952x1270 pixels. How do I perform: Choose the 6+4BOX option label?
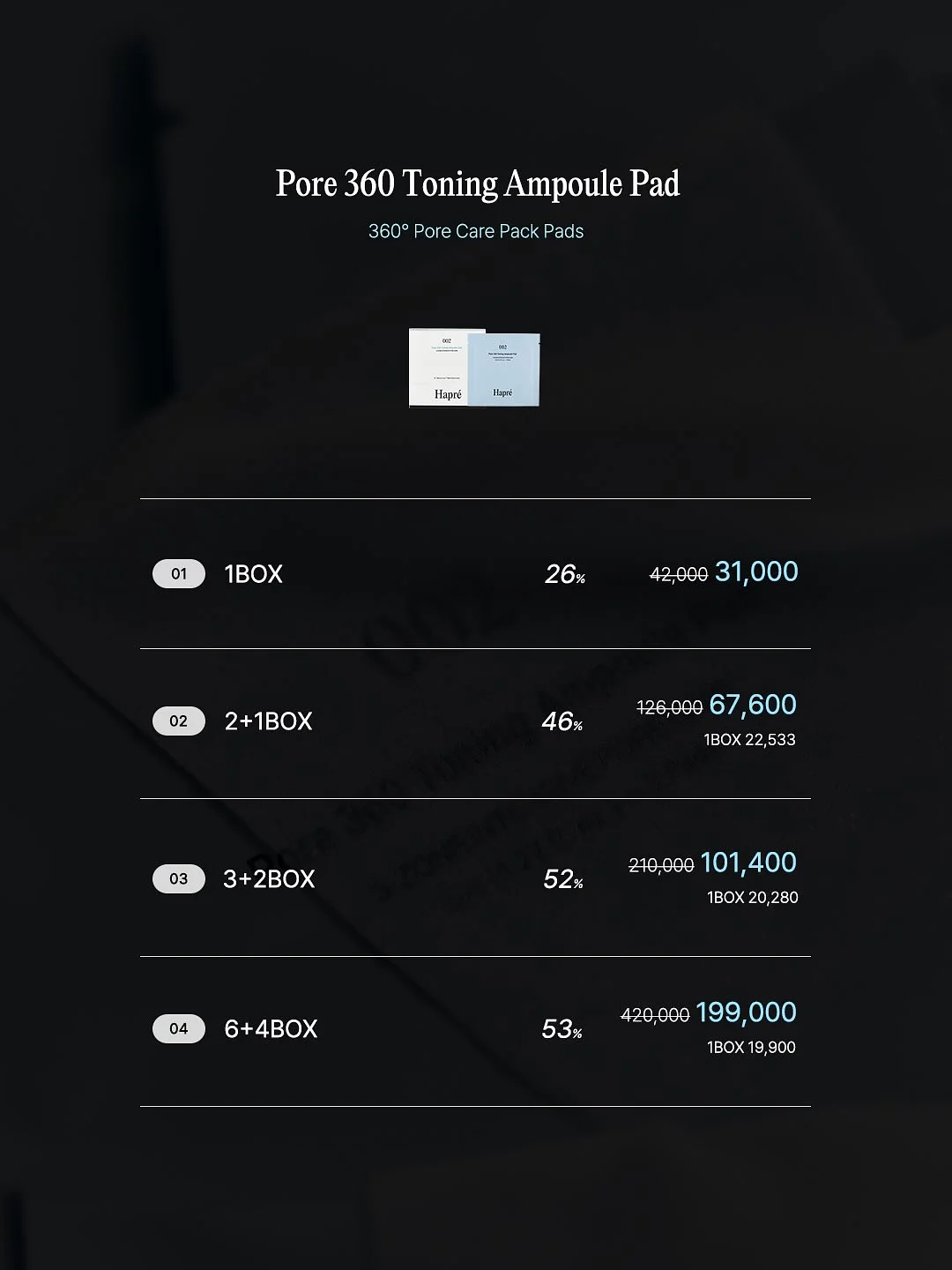point(271,1029)
